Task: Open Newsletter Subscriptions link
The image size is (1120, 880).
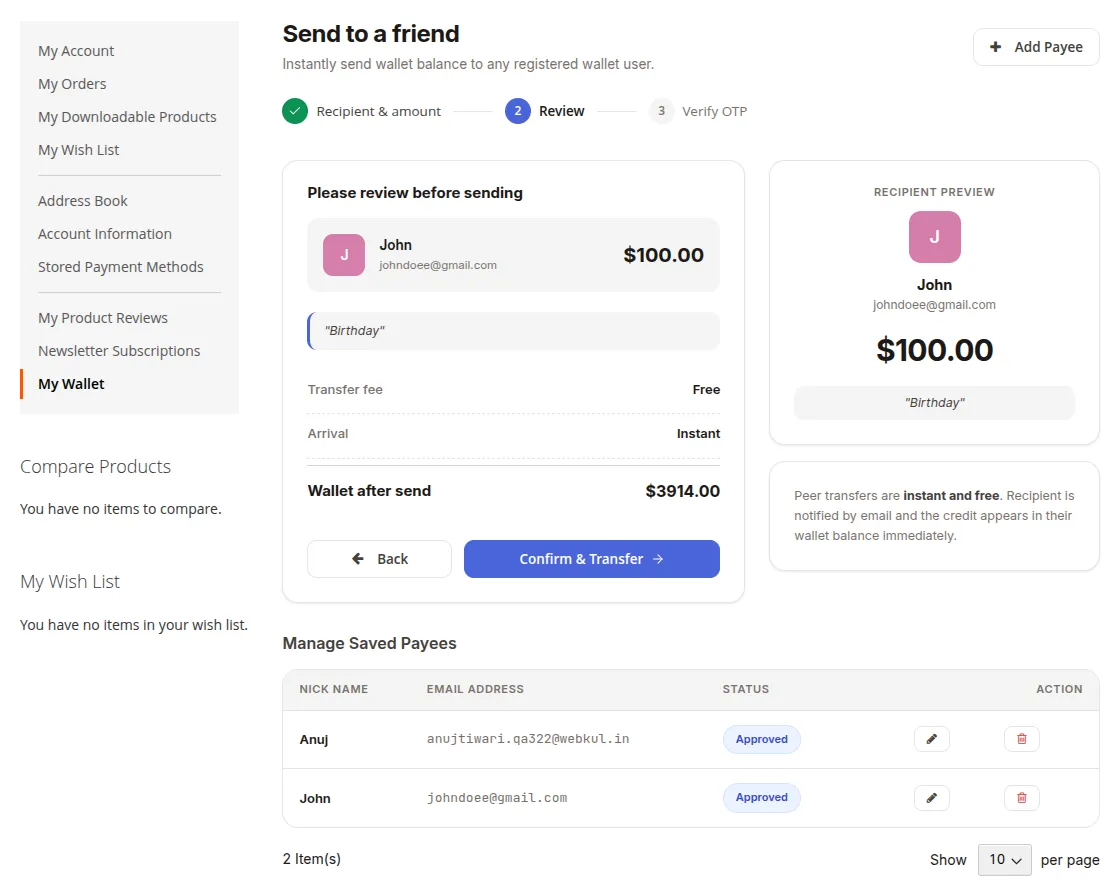Action: (x=119, y=351)
